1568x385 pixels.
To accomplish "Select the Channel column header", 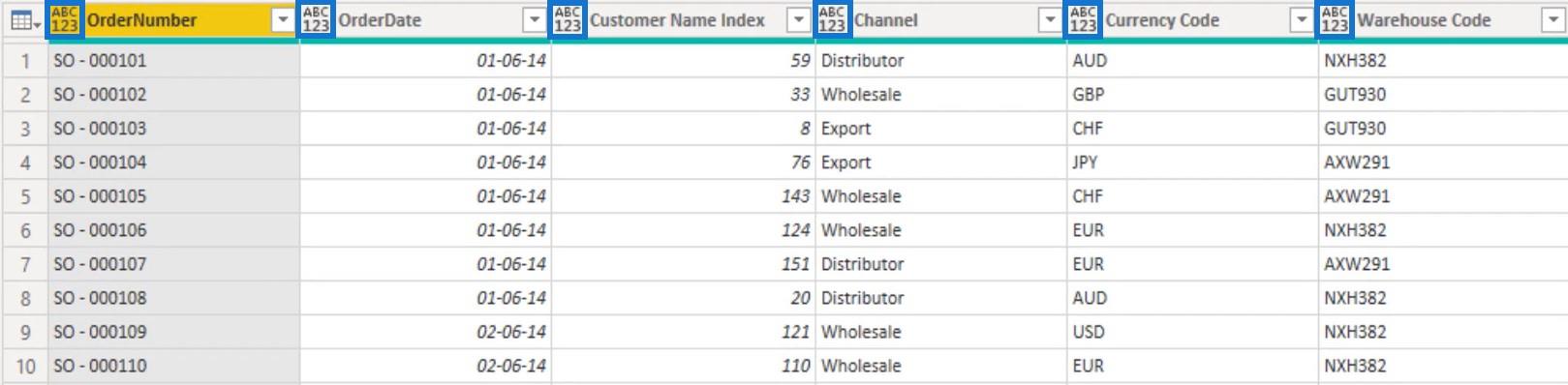I will coord(941,20).
